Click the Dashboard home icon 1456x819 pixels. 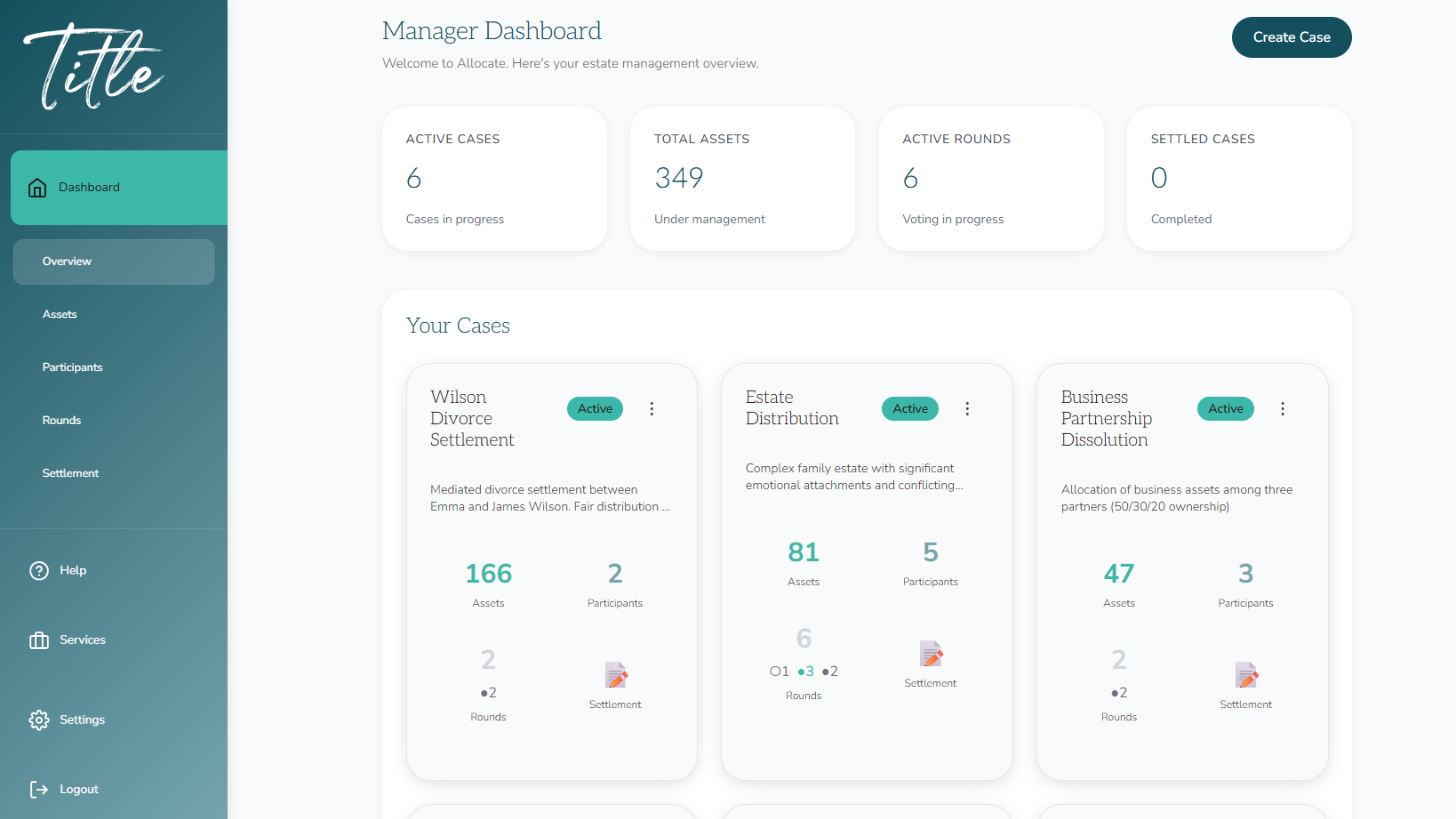[x=37, y=188]
